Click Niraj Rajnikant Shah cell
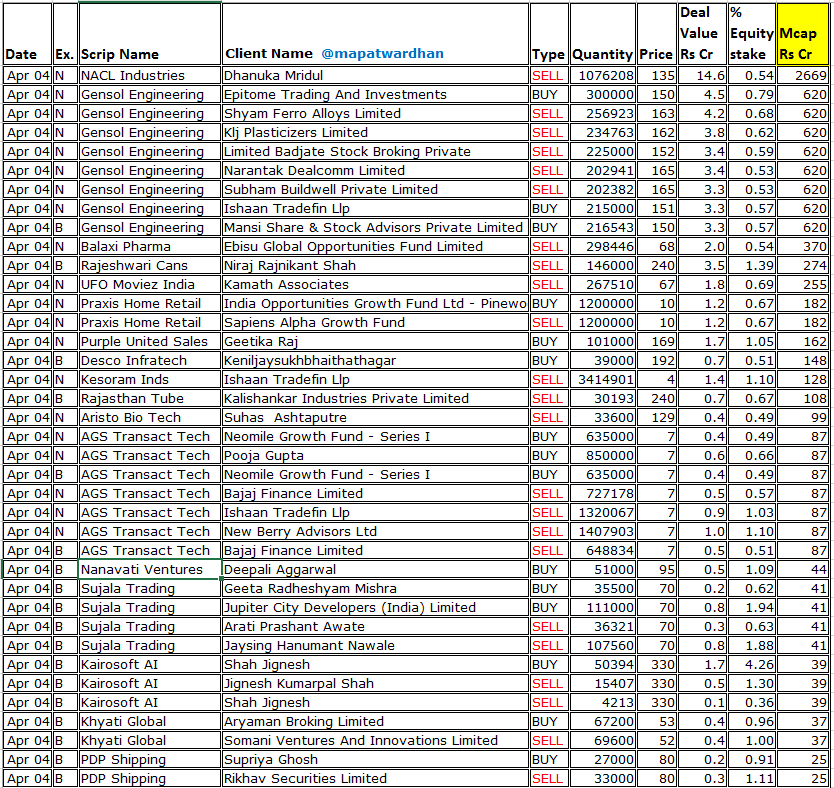Viewport: 834px width, 788px height. pyautogui.click(x=375, y=265)
